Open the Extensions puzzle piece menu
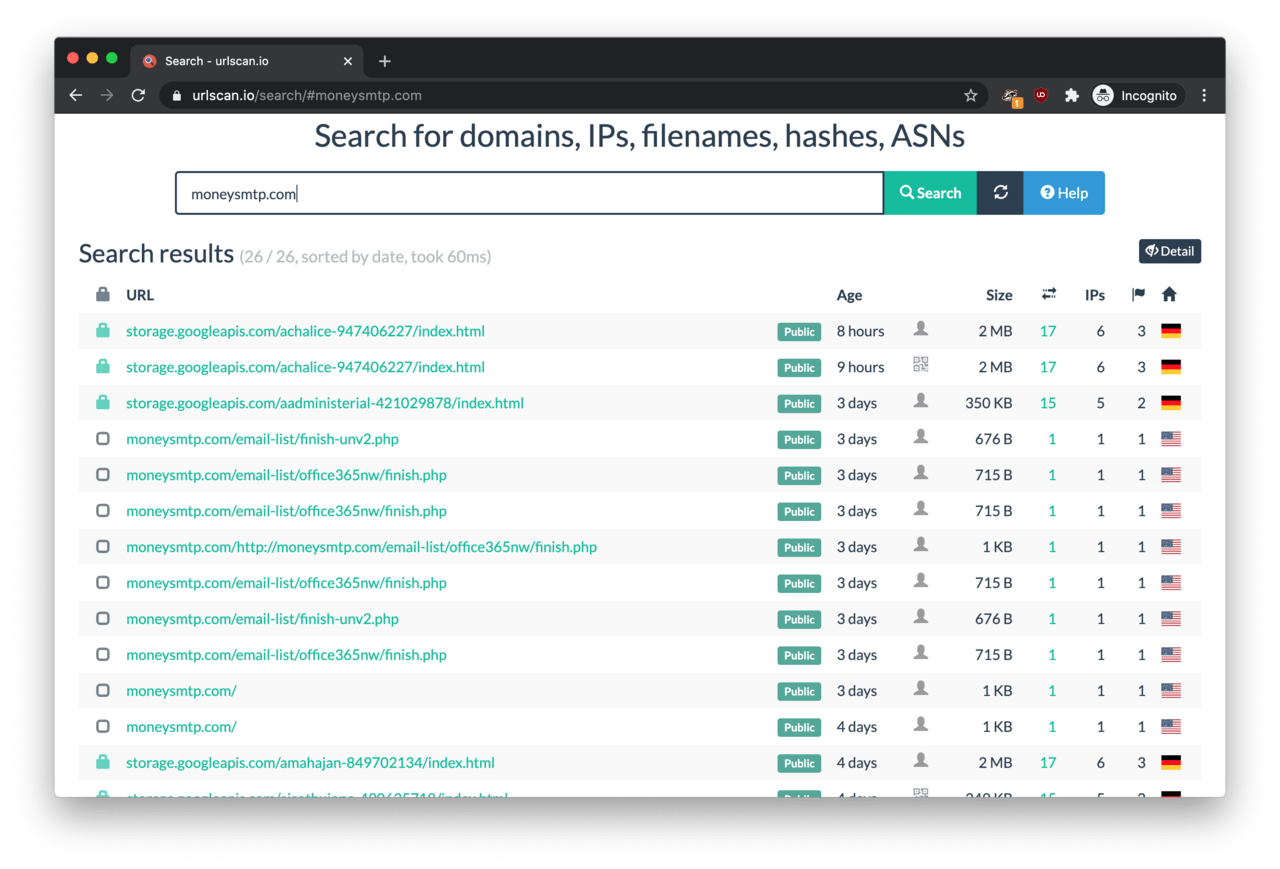The image size is (1280, 869). click(x=1071, y=95)
